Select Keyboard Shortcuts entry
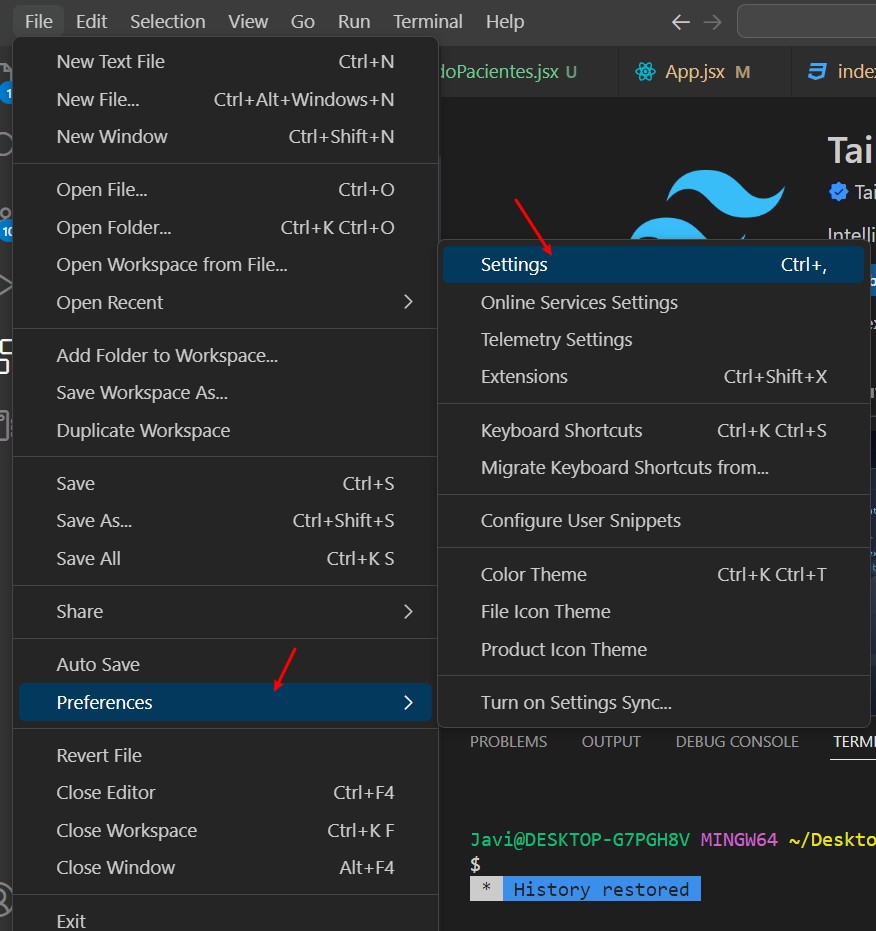Image resolution: width=876 pixels, height=931 pixels. (561, 431)
